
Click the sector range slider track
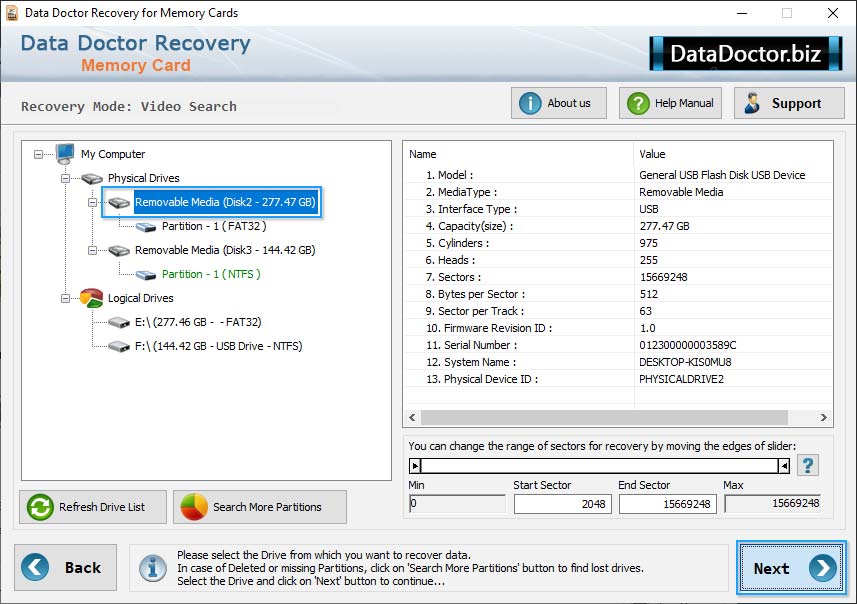(600, 466)
